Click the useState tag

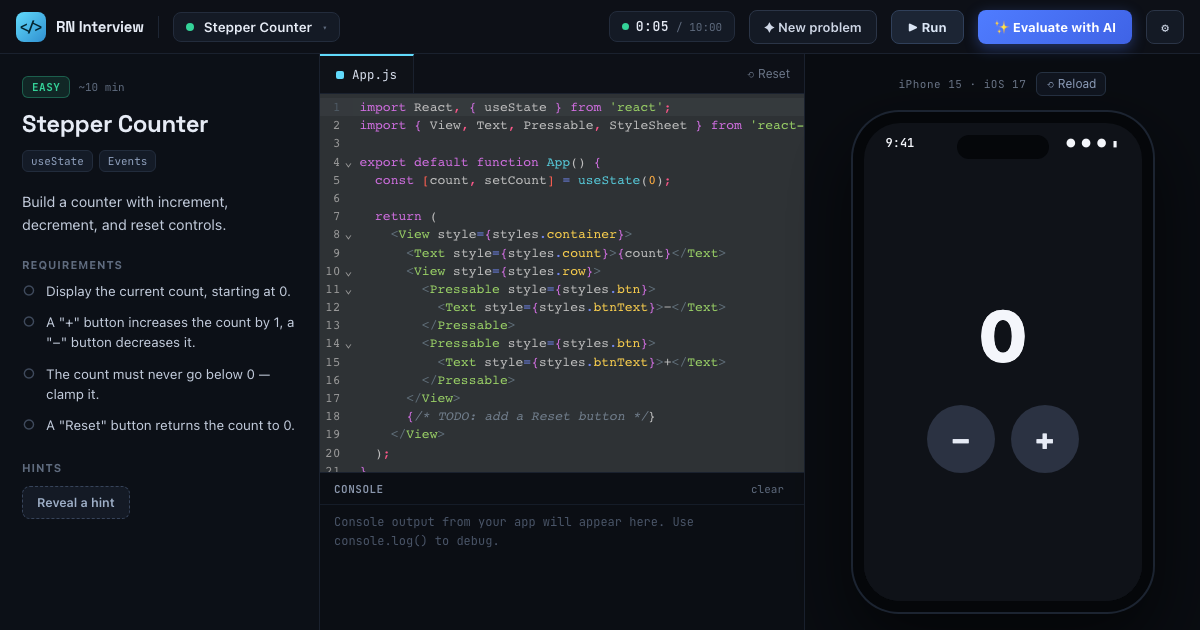[57, 161]
